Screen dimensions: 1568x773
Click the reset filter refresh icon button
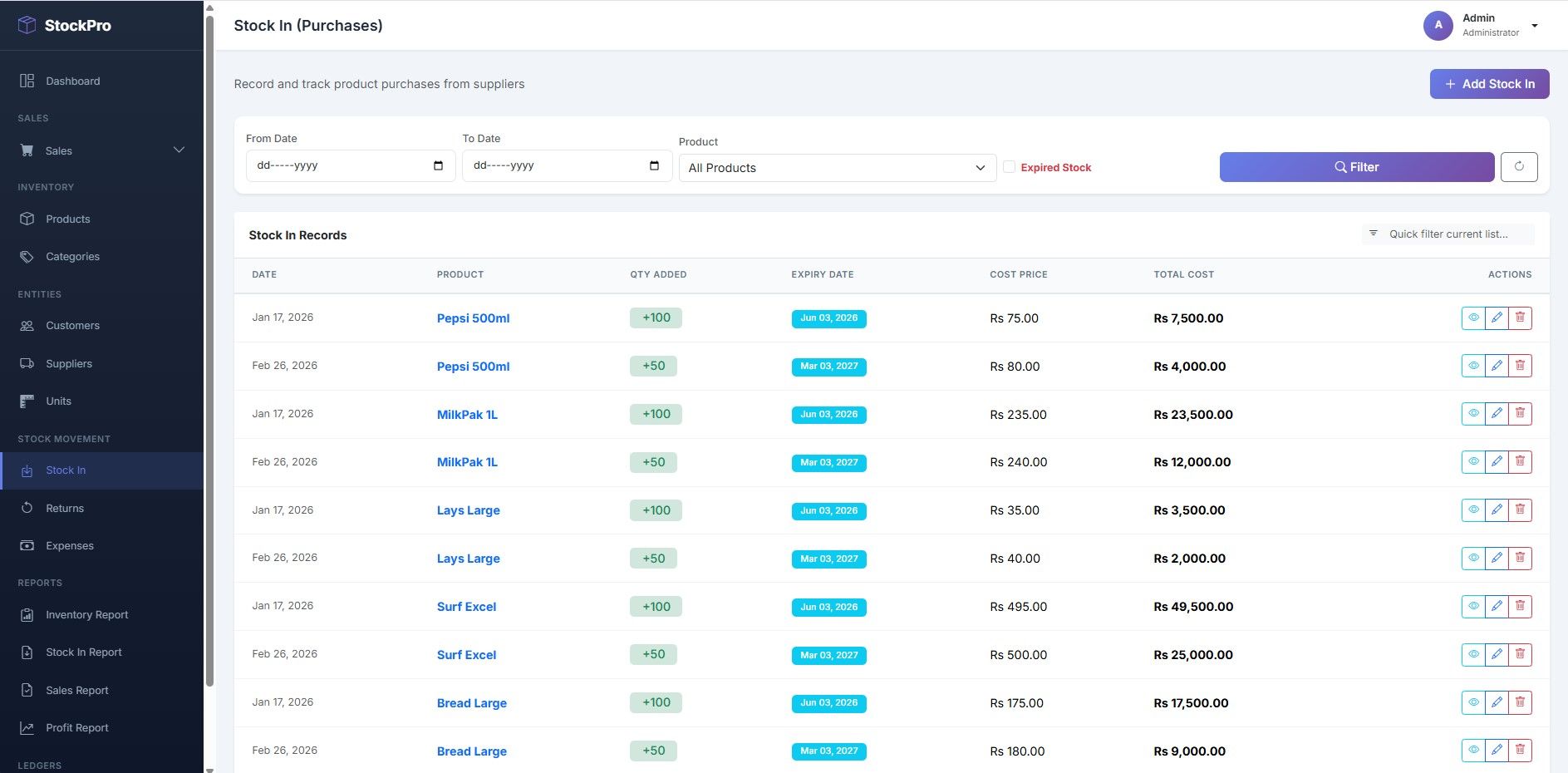[1518, 166]
